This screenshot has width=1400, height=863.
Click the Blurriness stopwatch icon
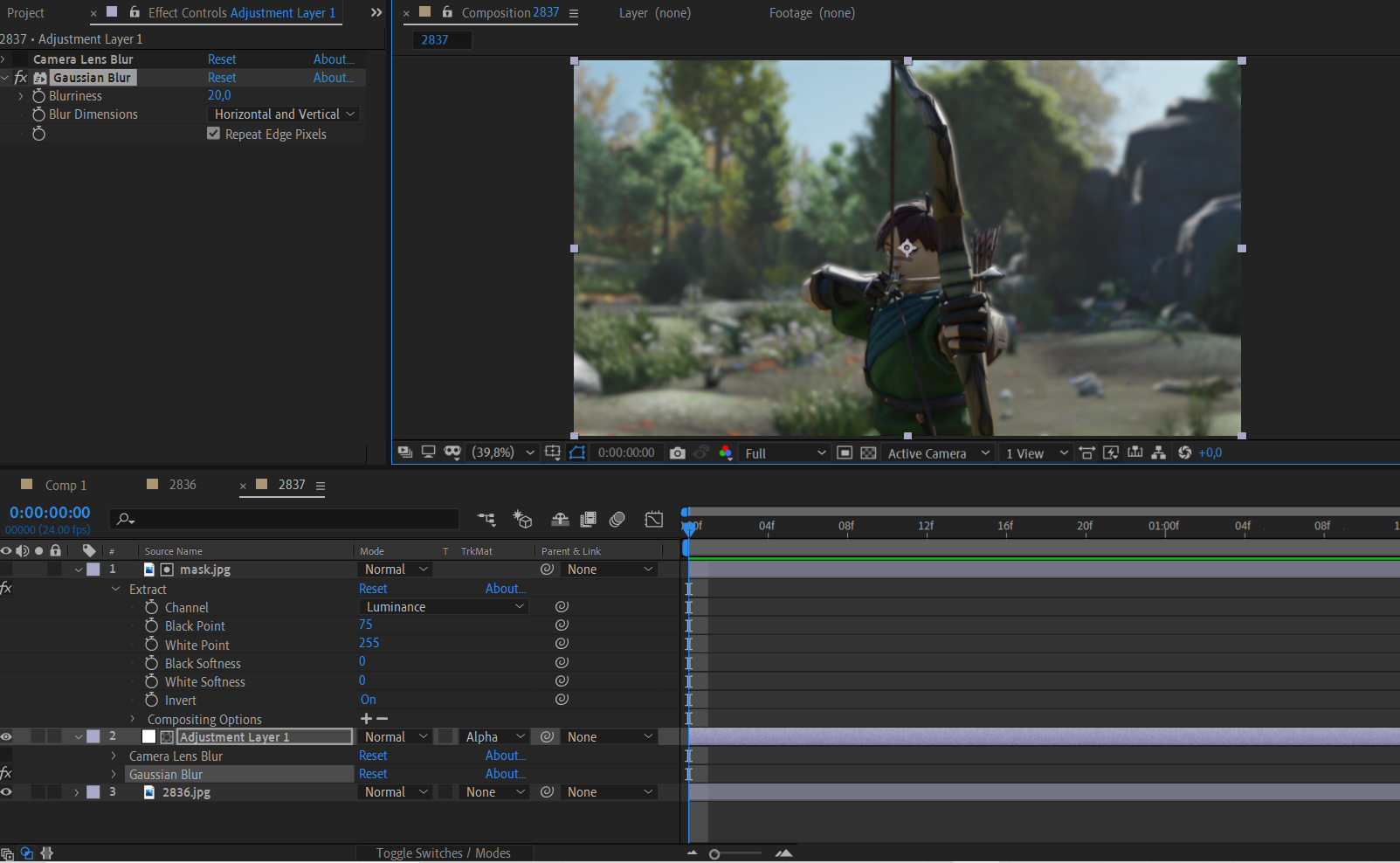(x=38, y=96)
